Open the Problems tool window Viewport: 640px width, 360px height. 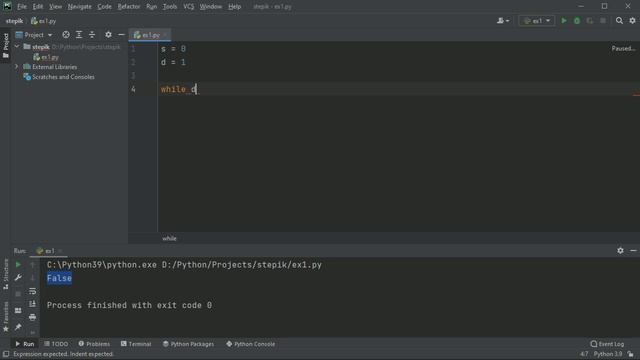point(94,344)
